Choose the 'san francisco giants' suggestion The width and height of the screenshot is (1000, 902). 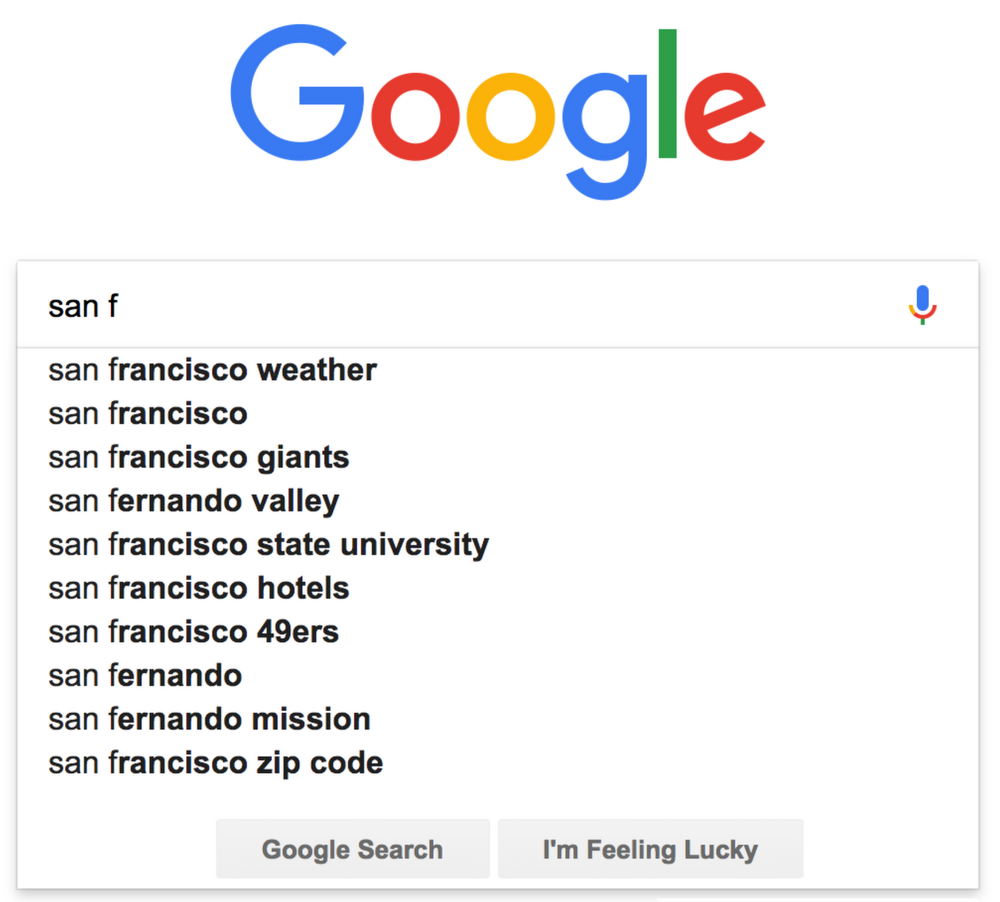pyautogui.click(x=198, y=457)
